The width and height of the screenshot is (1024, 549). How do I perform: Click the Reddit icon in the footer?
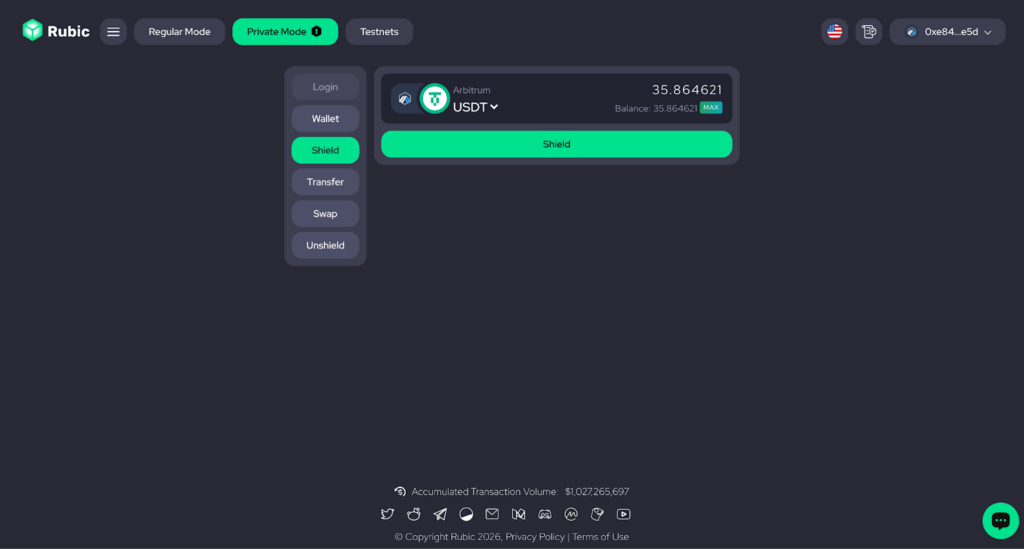tap(414, 514)
